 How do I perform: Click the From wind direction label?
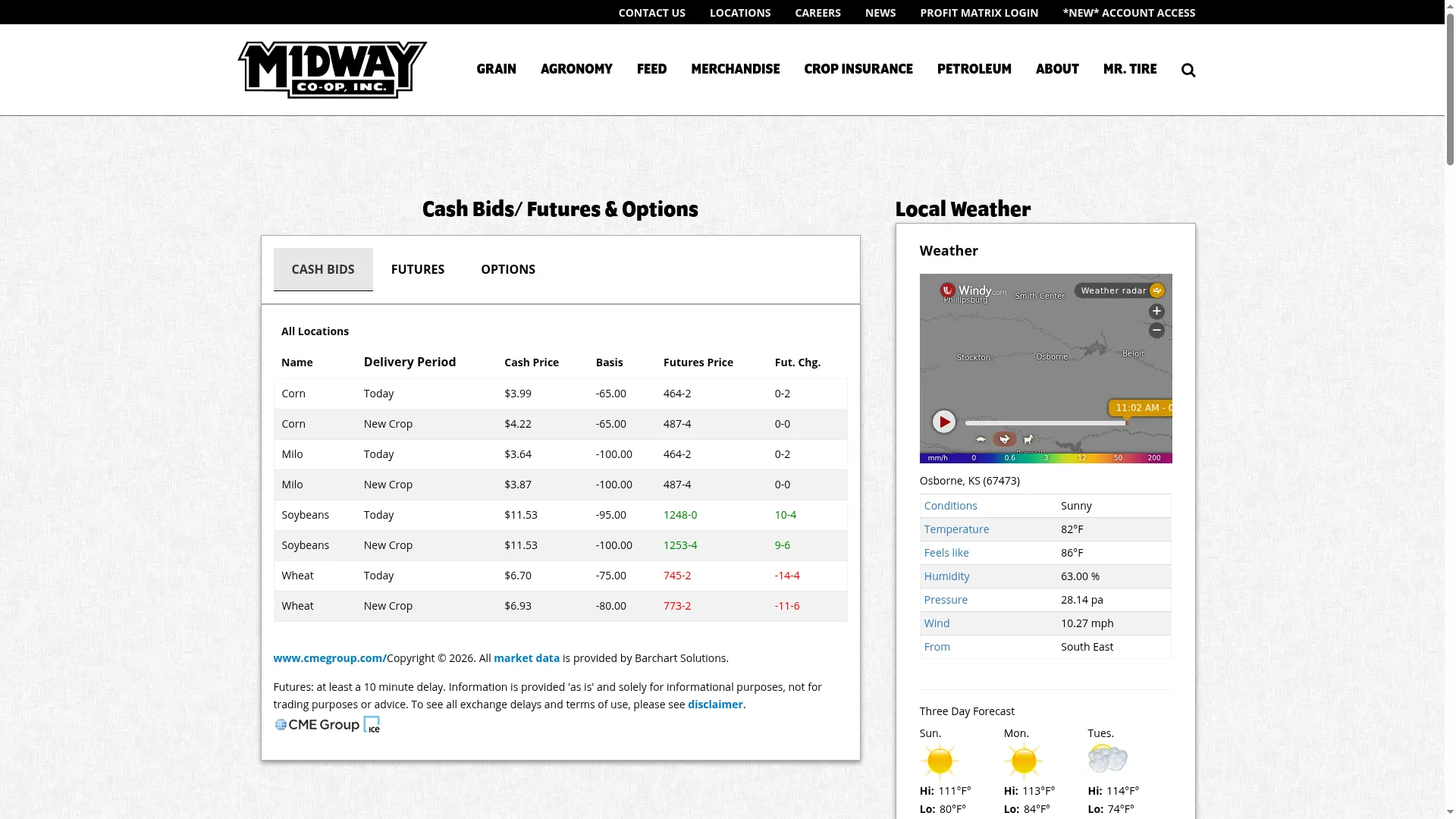pyautogui.click(x=937, y=647)
